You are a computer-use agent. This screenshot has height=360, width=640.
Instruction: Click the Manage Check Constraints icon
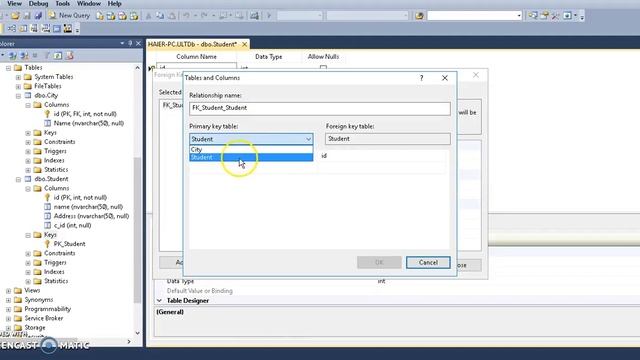[x=57, y=29]
